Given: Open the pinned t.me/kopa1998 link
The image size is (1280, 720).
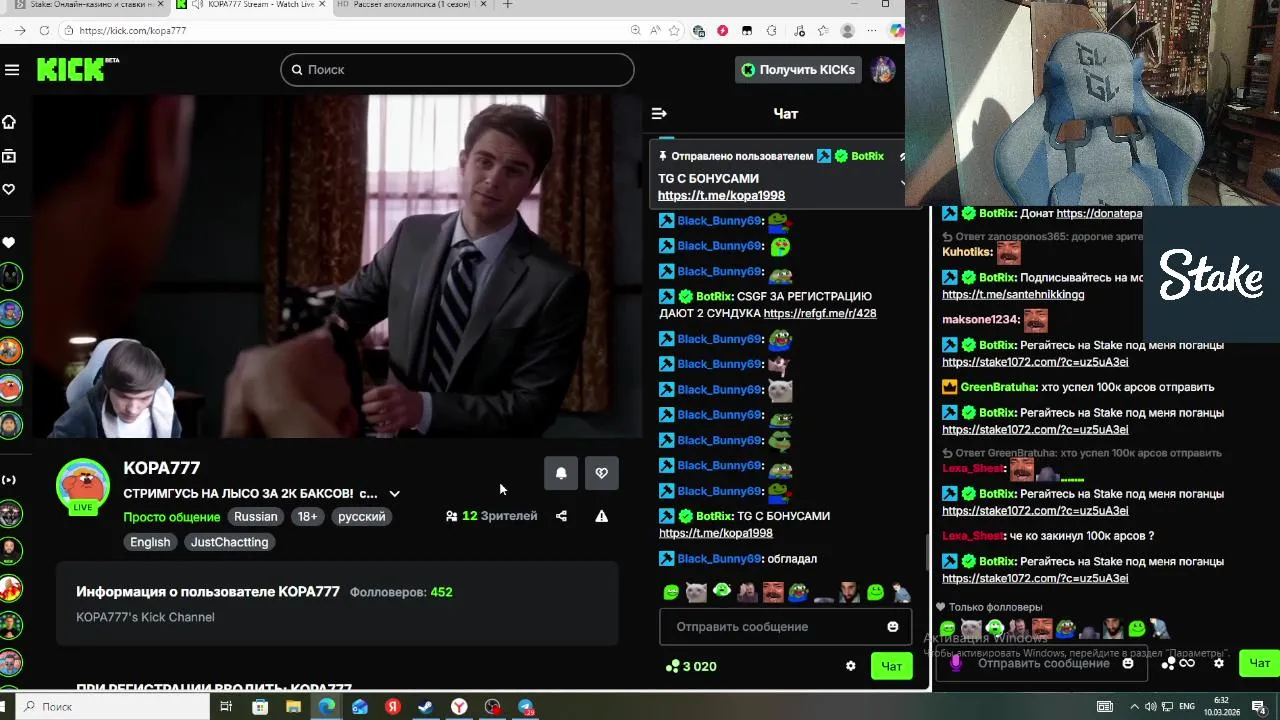Looking at the screenshot, I should click(x=721, y=195).
